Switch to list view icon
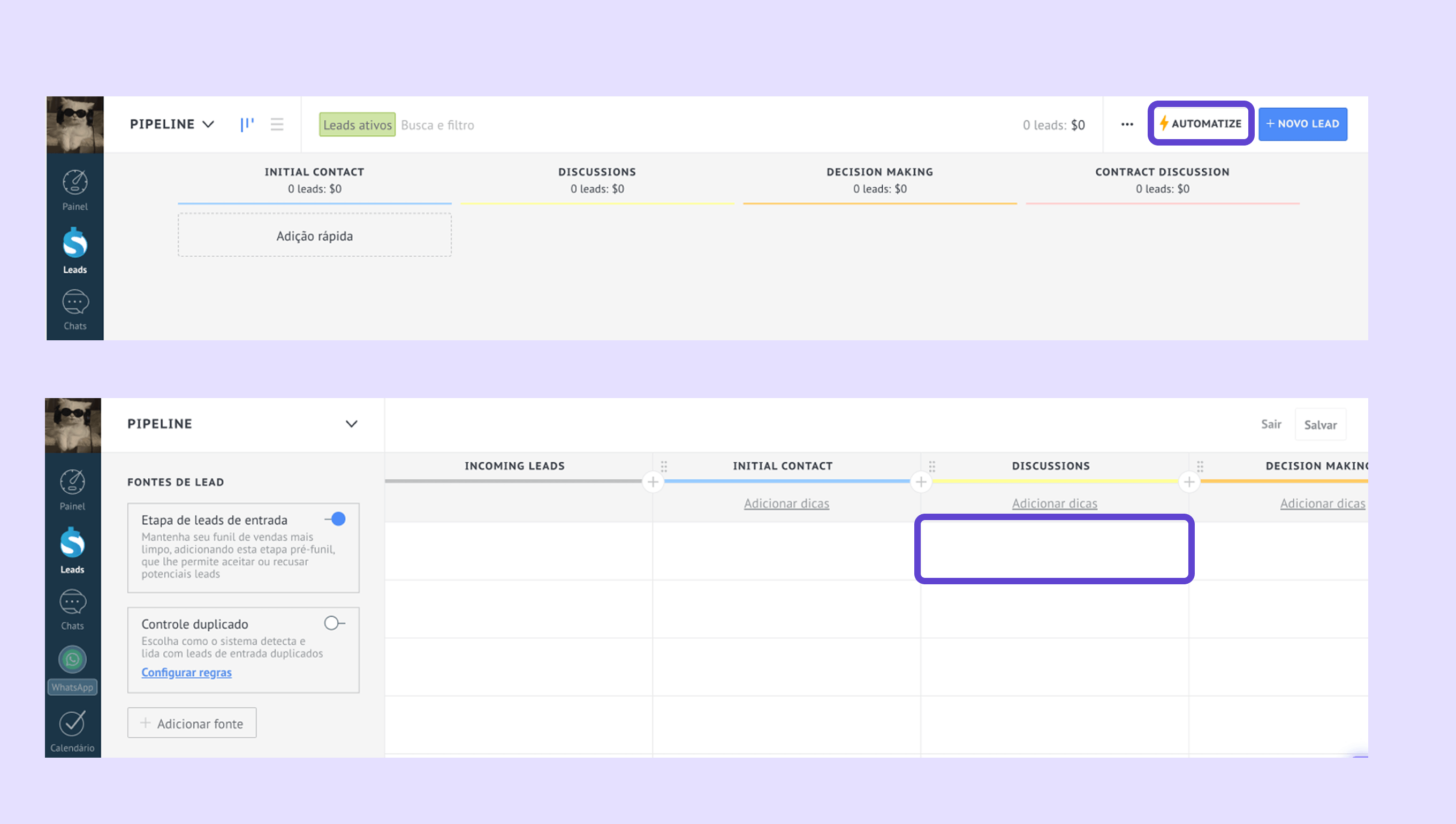 (x=277, y=125)
